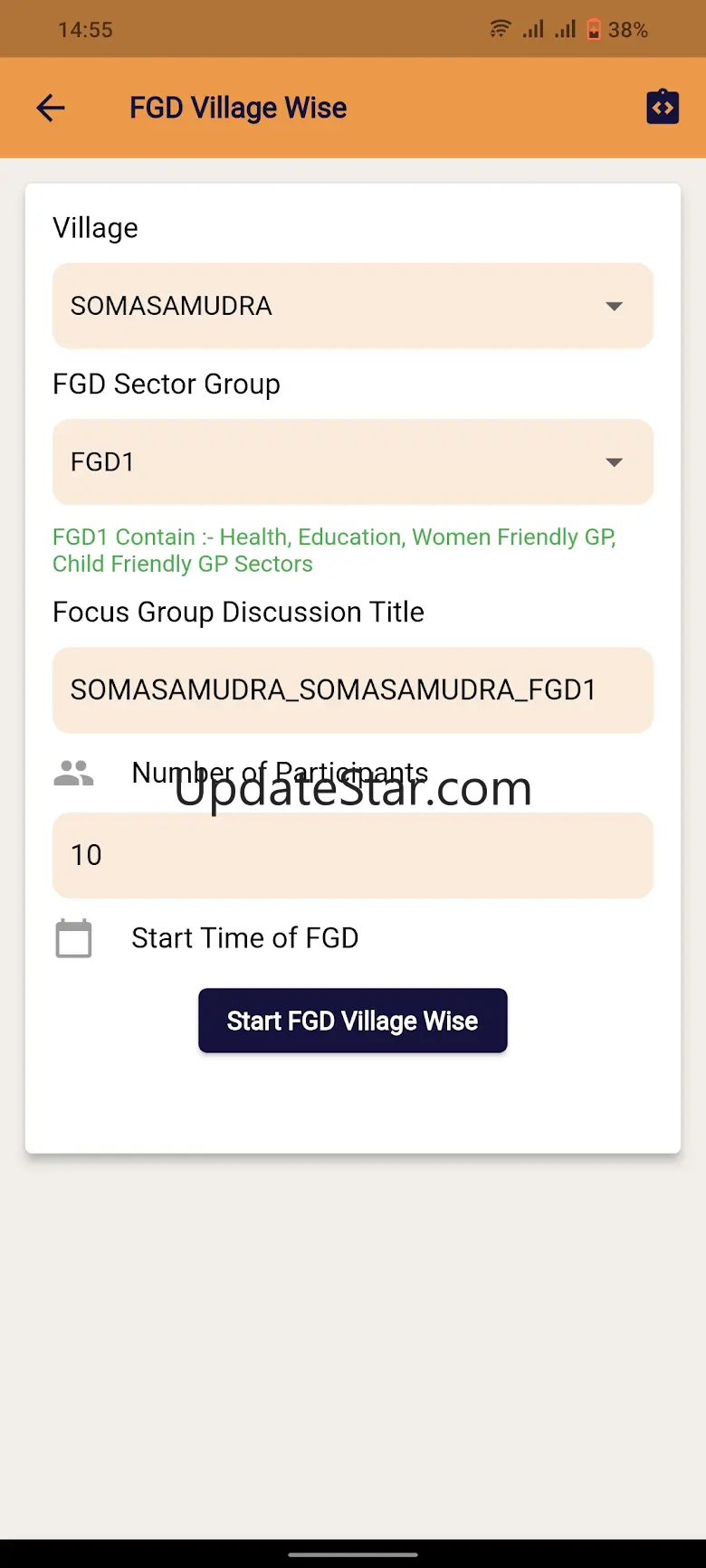
Task: Tap the second mobile signal indicator
Action: [x=565, y=30]
